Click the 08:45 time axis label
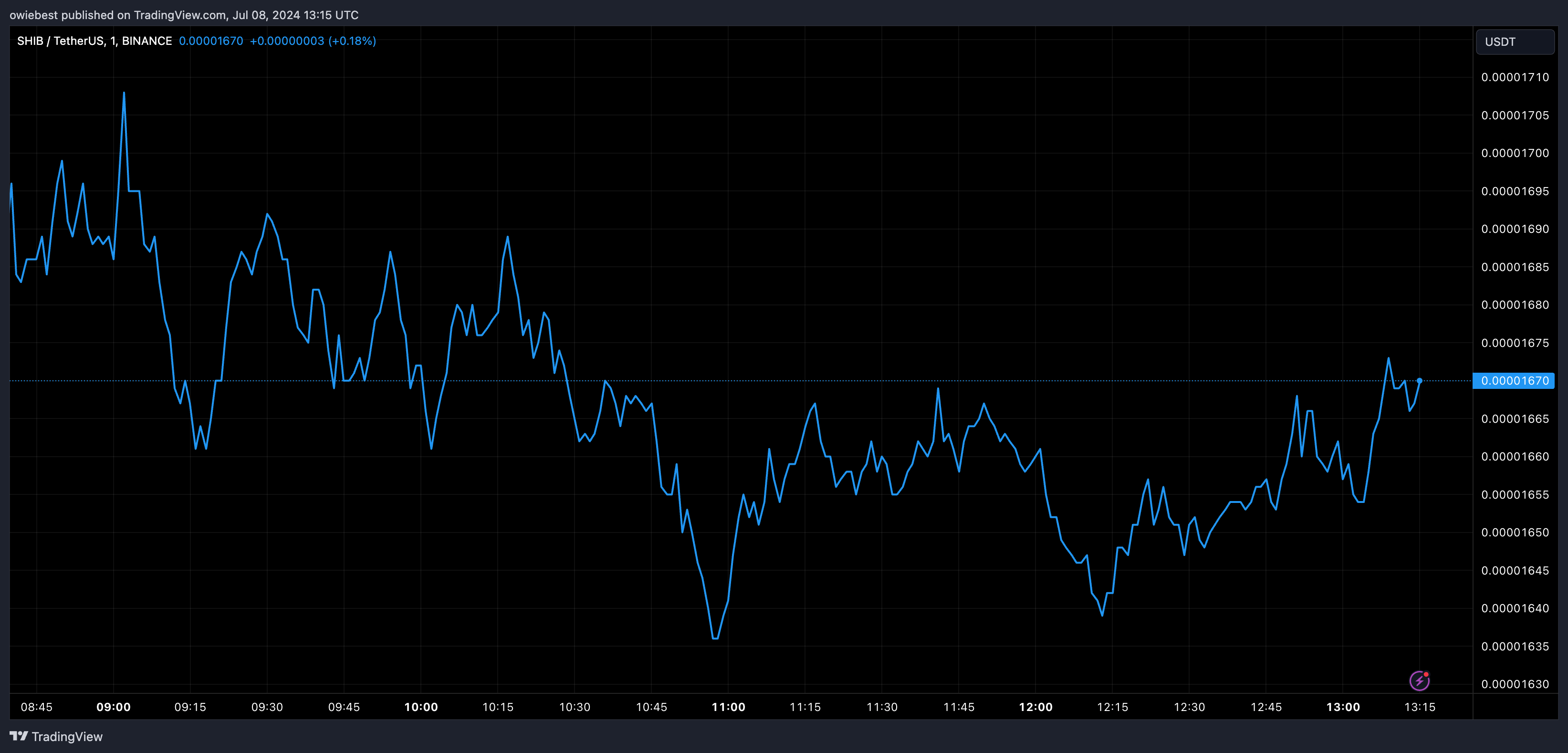Viewport: 1568px width, 753px height. pos(37,707)
